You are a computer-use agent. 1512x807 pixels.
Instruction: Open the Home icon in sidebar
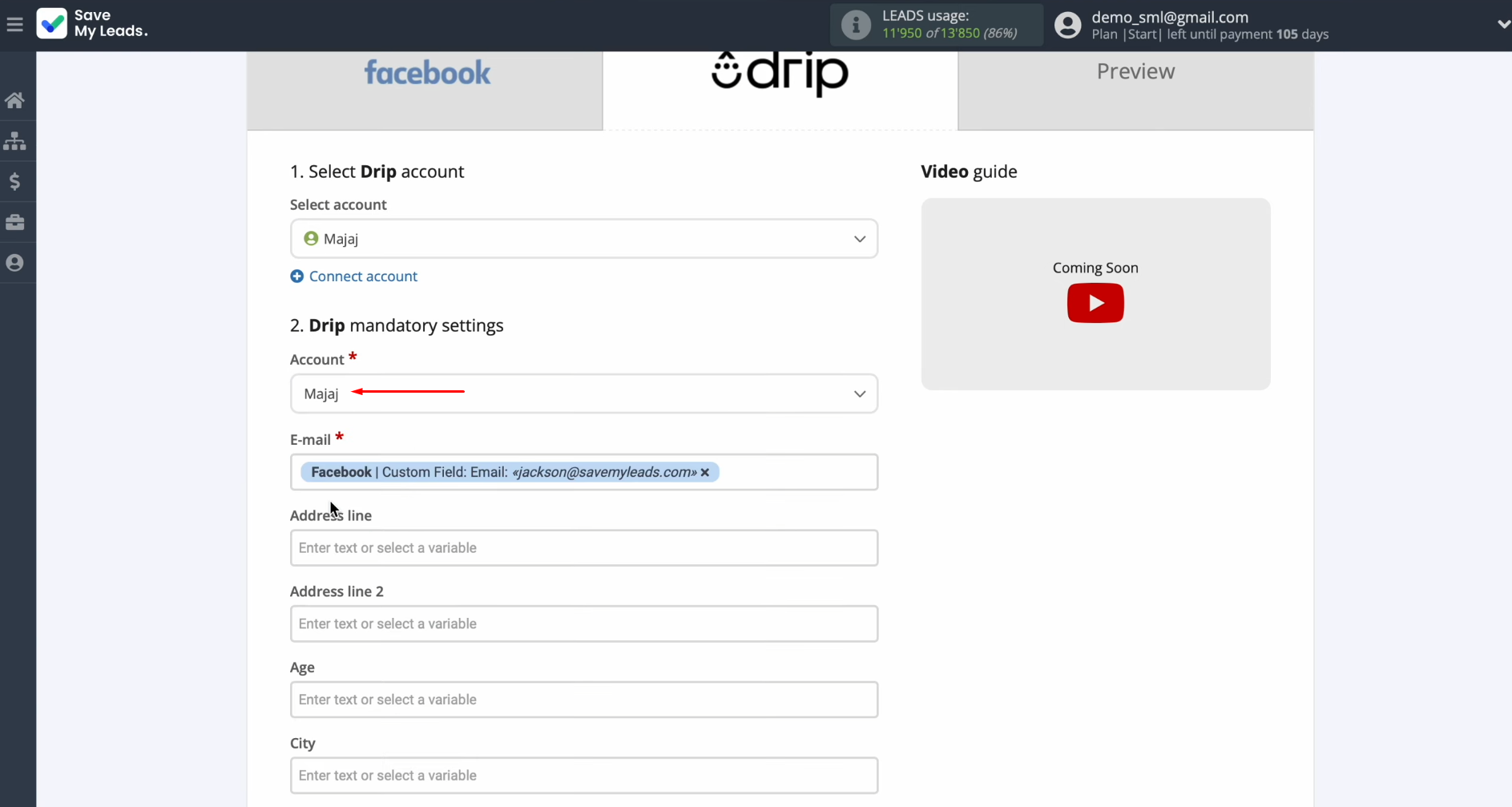pyautogui.click(x=14, y=100)
